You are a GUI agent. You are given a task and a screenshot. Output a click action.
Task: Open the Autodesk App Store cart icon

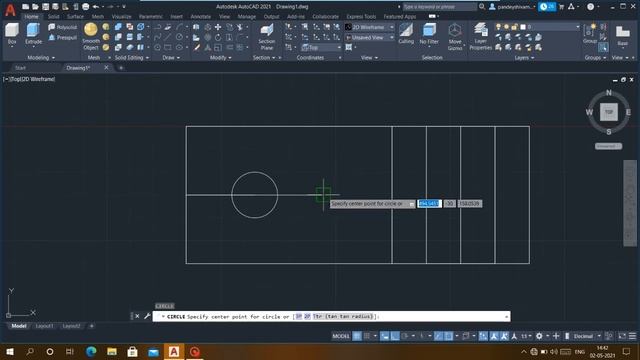[561, 7]
